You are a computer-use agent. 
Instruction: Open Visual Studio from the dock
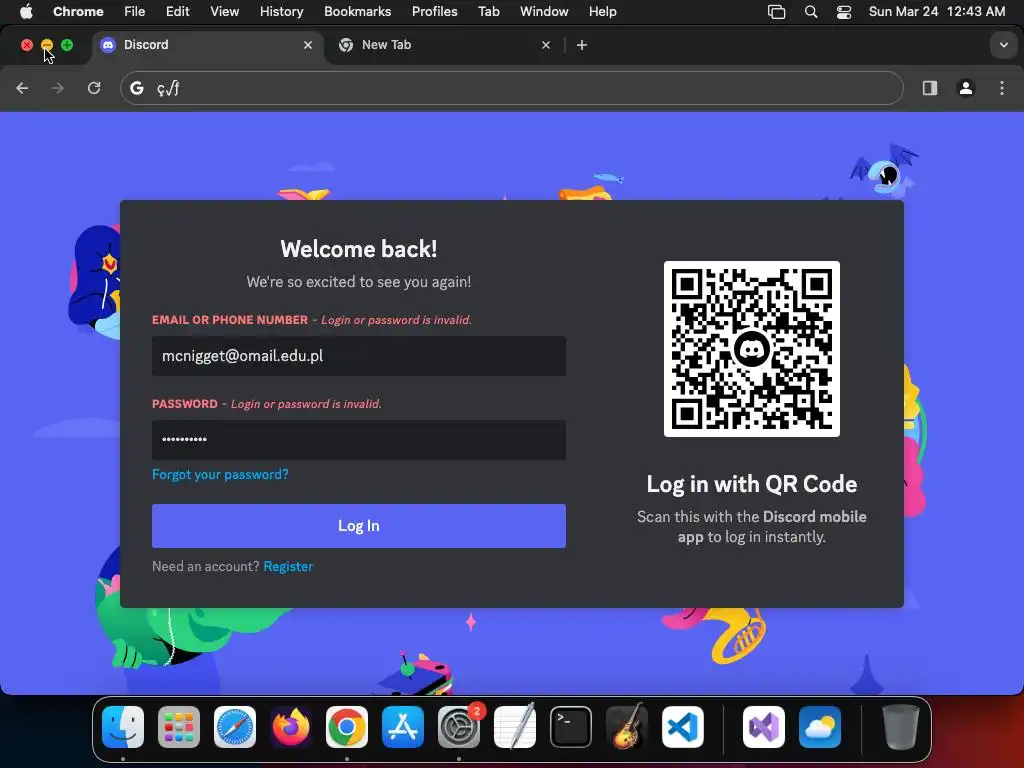[764, 727]
